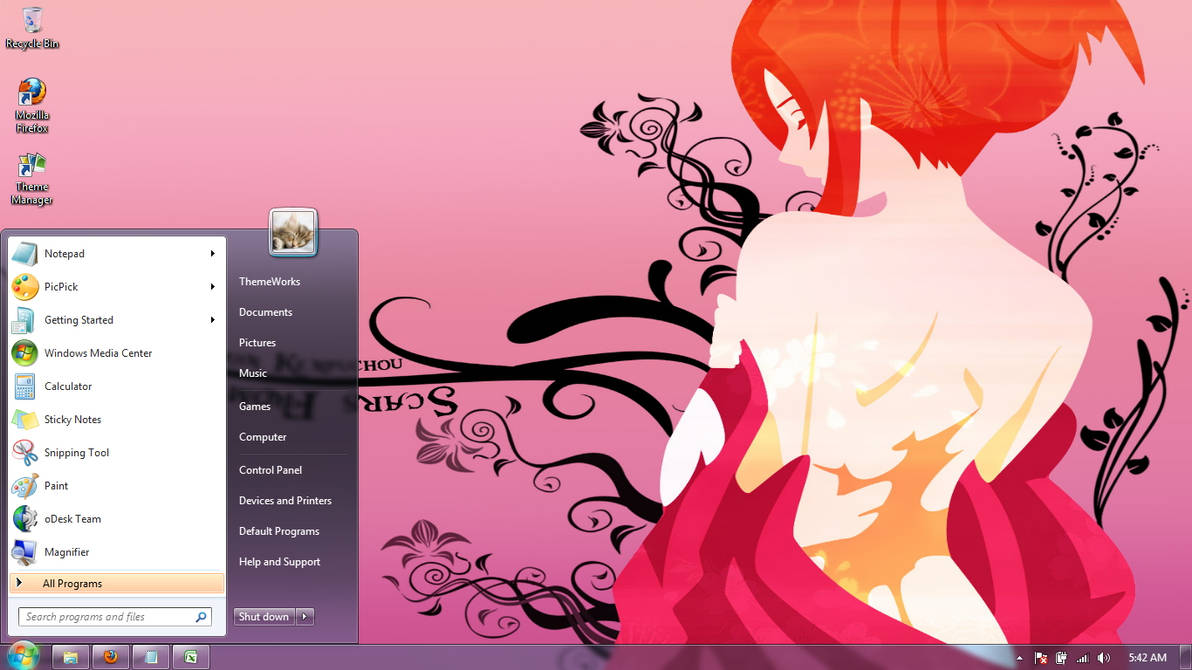Screen dimensions: 1192x670
Task: Launch Firefox from the taskbar
Action: [x=111, y=657]
